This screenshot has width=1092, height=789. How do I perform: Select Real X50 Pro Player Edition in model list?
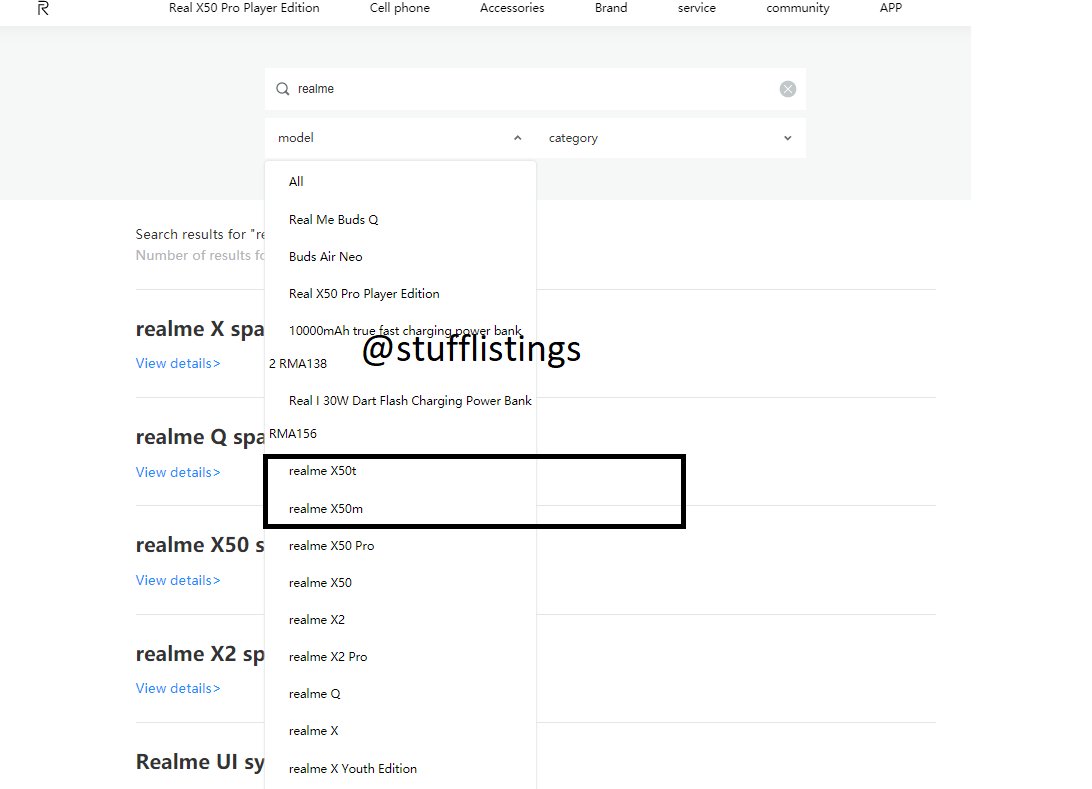point(364,294)
